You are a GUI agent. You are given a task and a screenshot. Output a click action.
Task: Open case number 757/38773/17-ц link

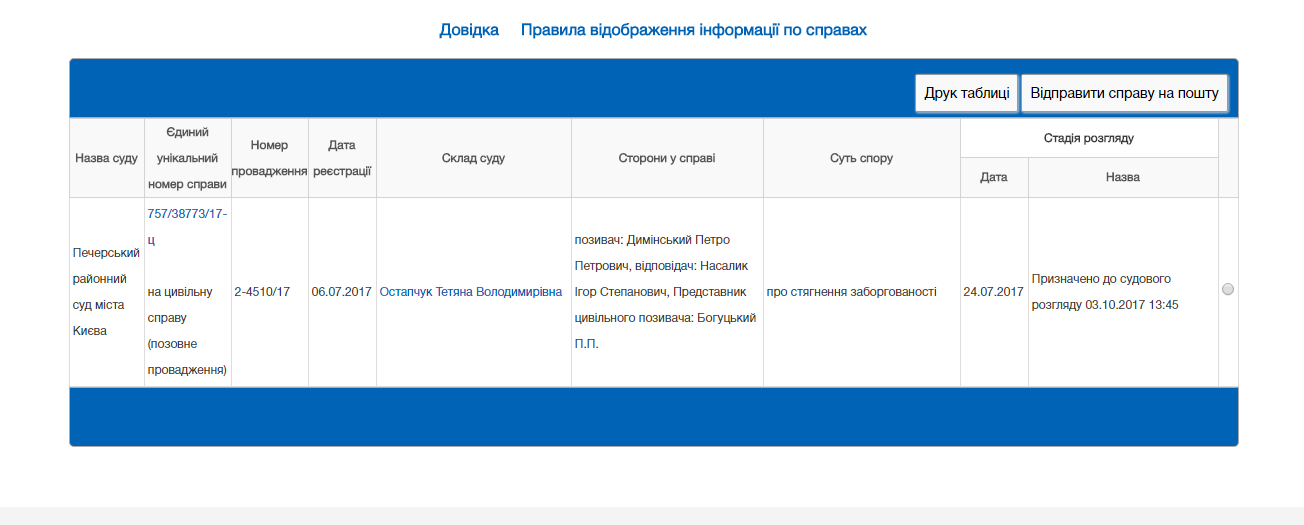pos(187,214)
